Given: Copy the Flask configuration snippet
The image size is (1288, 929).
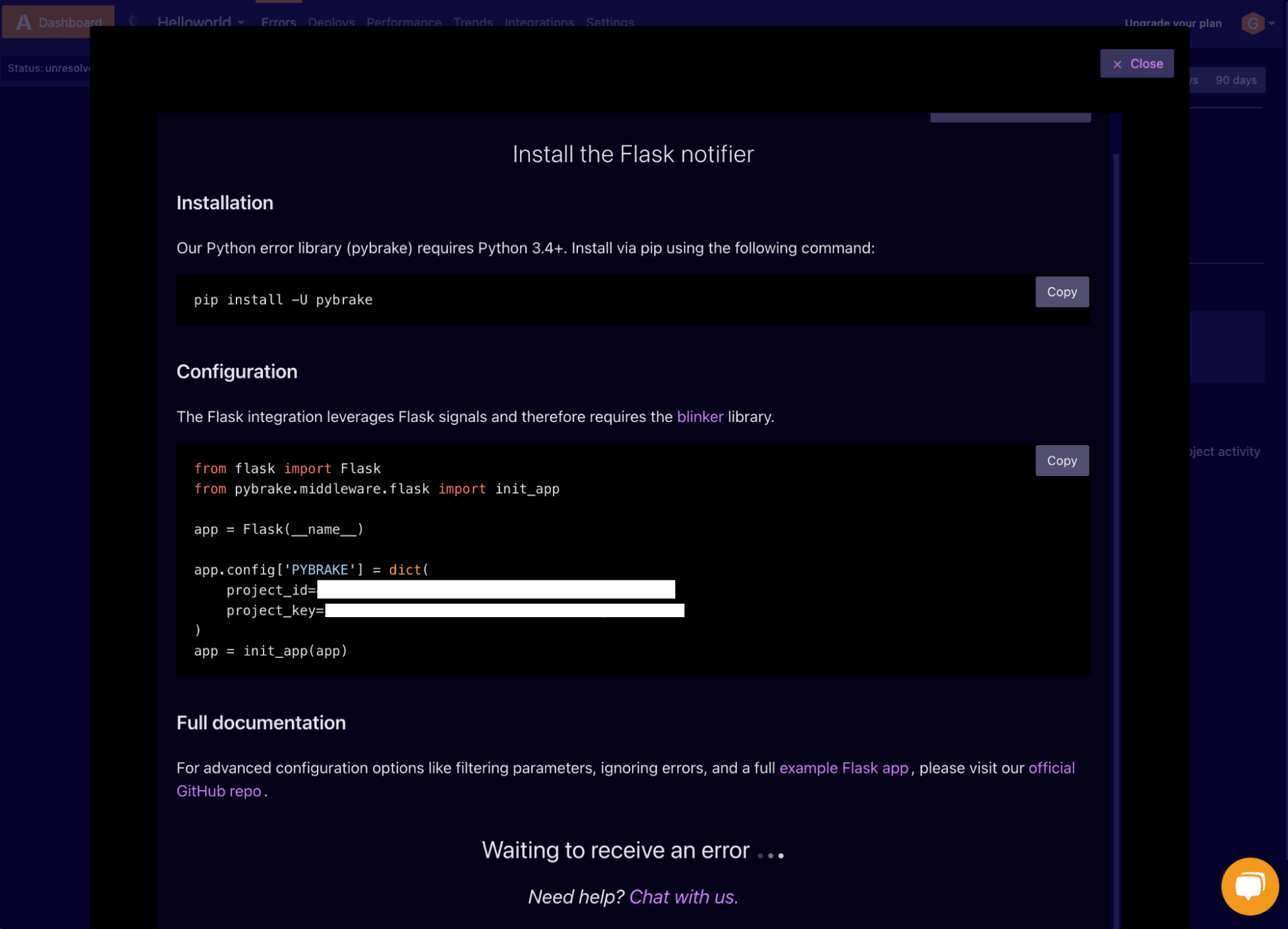Looking at the screenshot, I should pos(1062,460).
